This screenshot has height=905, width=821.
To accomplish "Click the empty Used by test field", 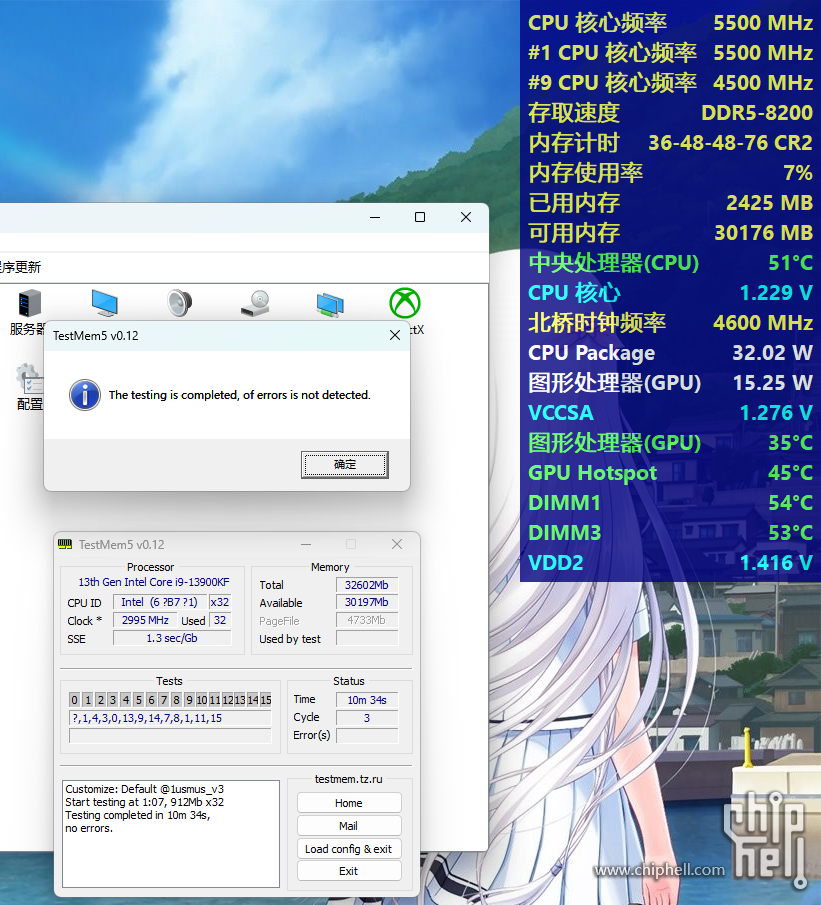I will click(x=367, y=638).
